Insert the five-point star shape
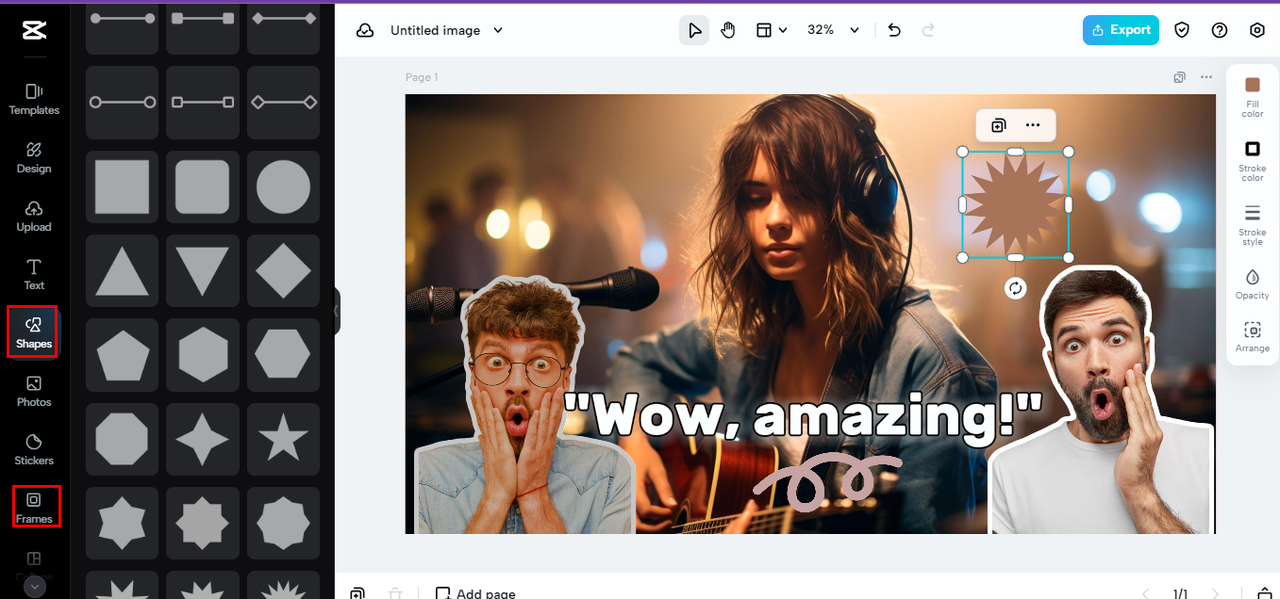The width and height of the screenshot is (1280, 599). tap(283, 439)
